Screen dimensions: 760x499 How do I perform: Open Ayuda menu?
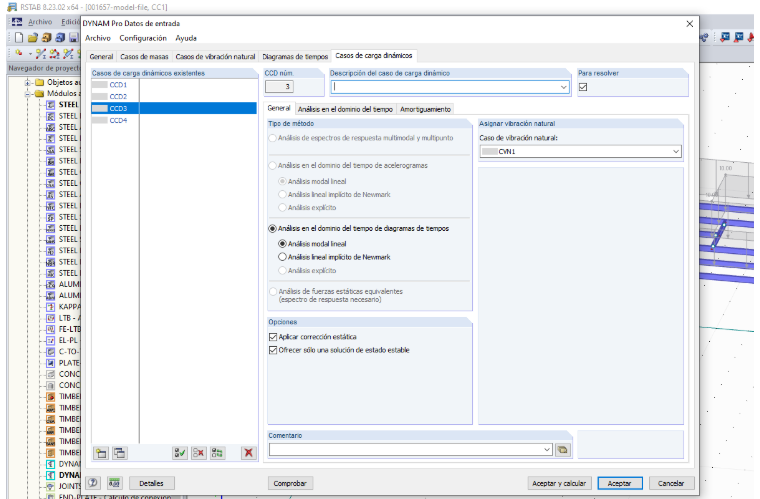point(186,38)
